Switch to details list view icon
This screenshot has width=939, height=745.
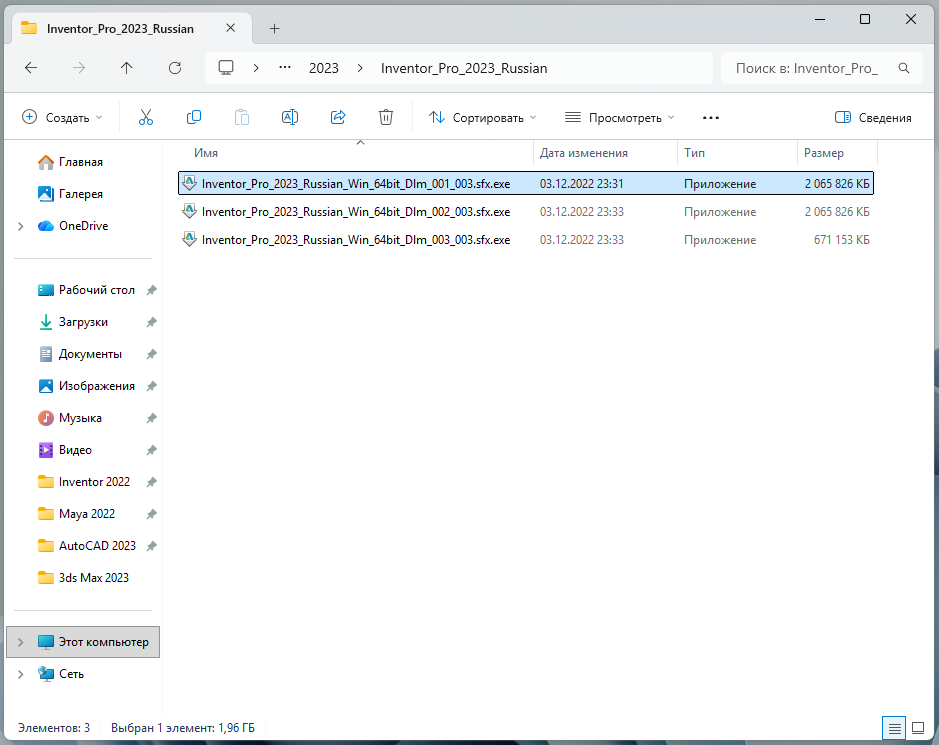[x=894, y=728]
